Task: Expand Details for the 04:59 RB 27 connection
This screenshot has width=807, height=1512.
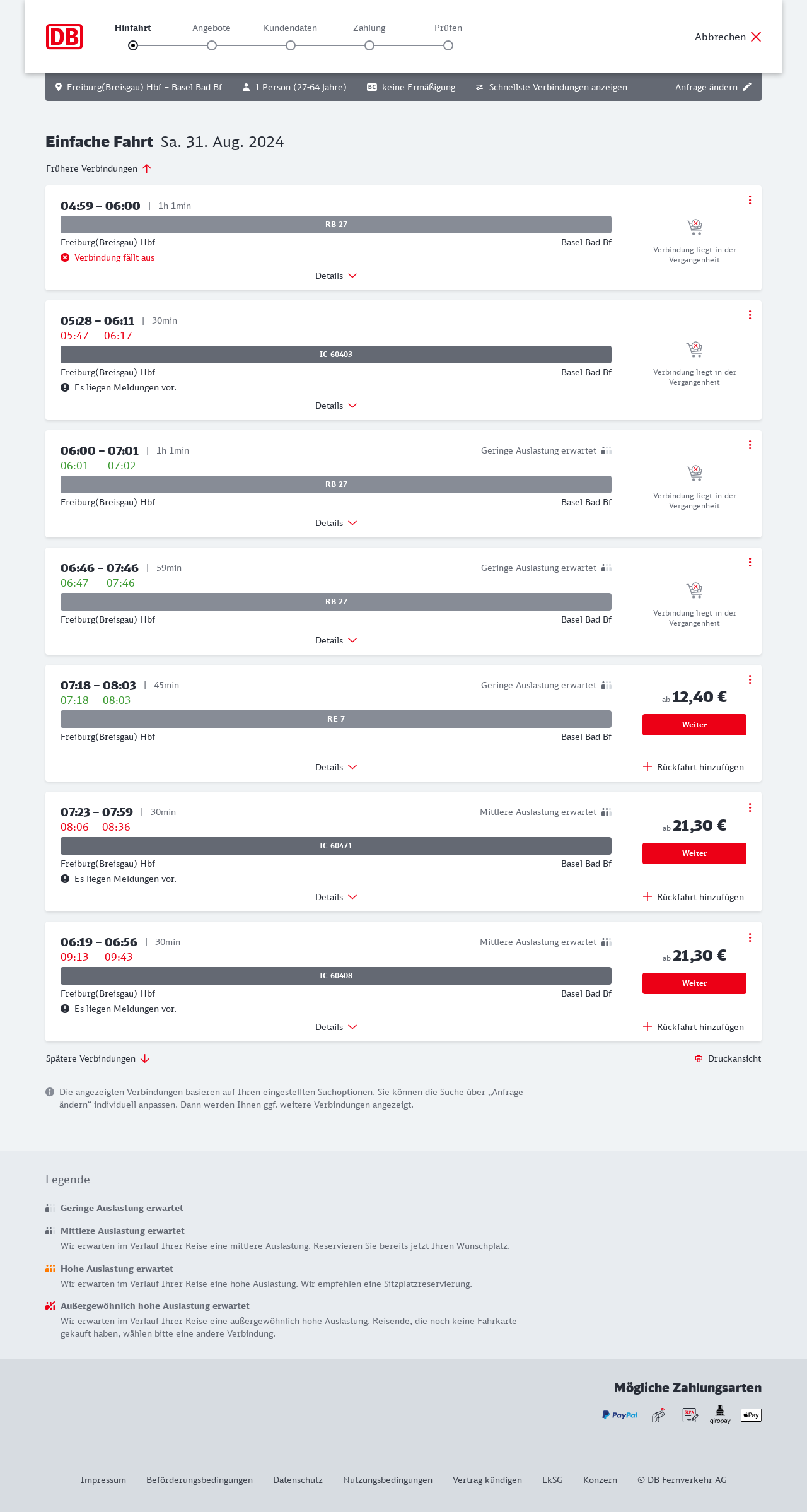Action: (x=336, y=276)
